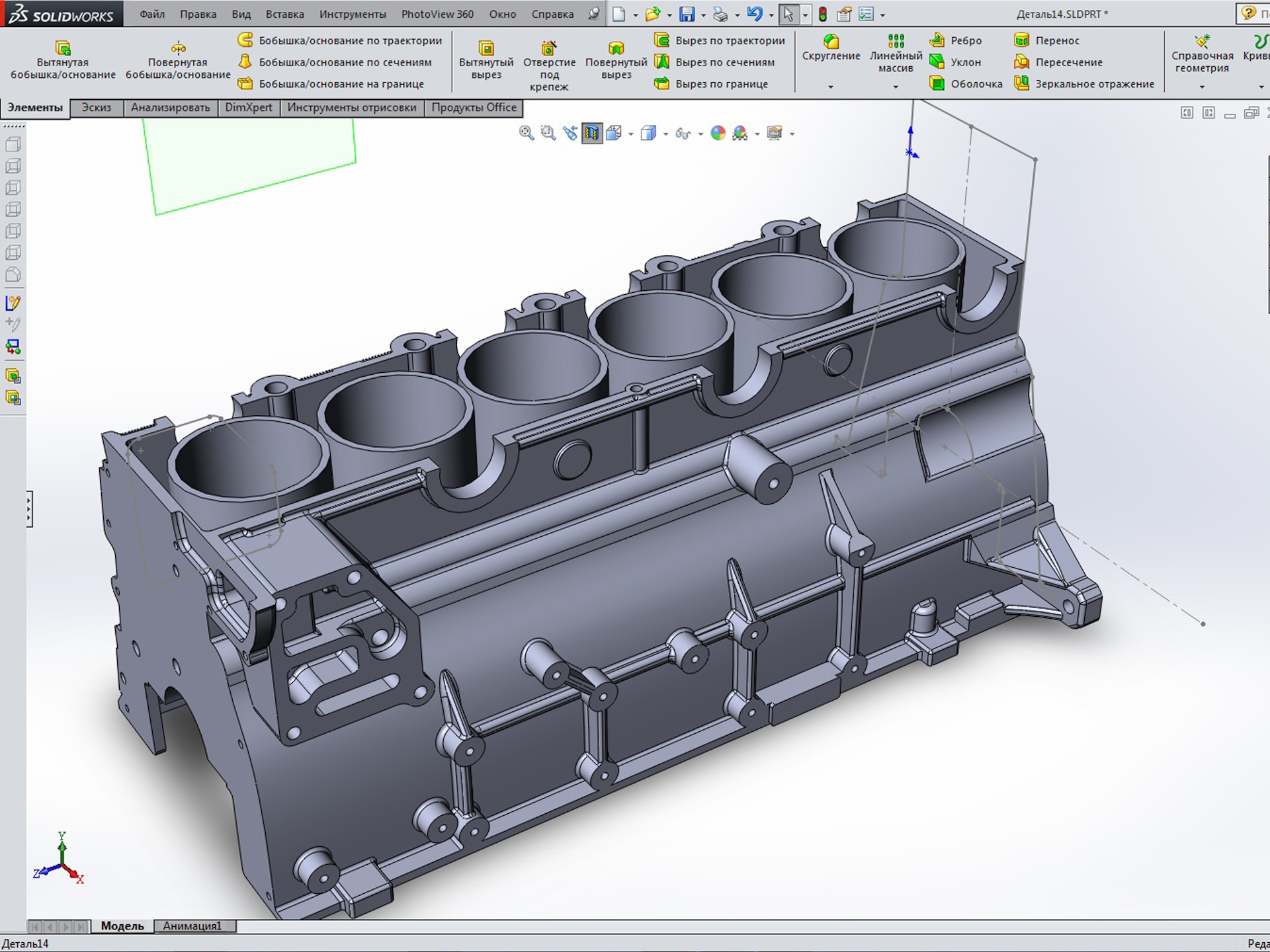This screenshot has height=952, width=1270.
Task: Switch to the Анимация1 bottom tab
Action: pyautogui.click(x=192, y=926)
